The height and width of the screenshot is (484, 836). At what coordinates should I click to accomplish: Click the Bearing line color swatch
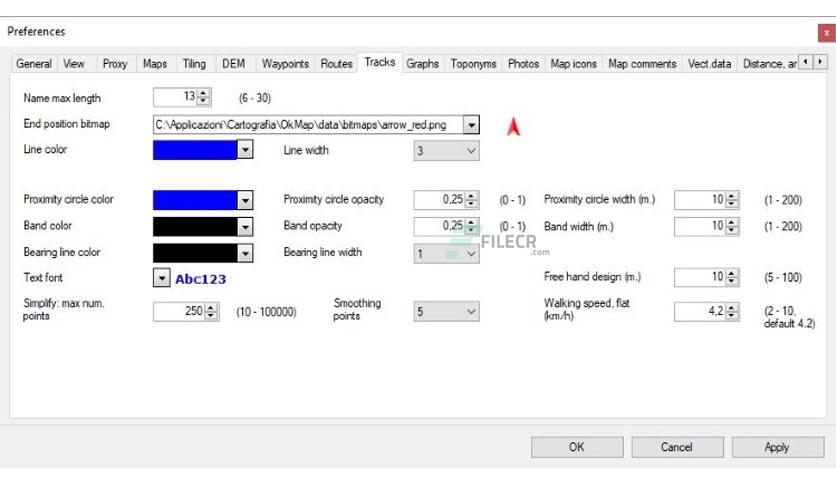pyautogui.click(x=195, y=253)
